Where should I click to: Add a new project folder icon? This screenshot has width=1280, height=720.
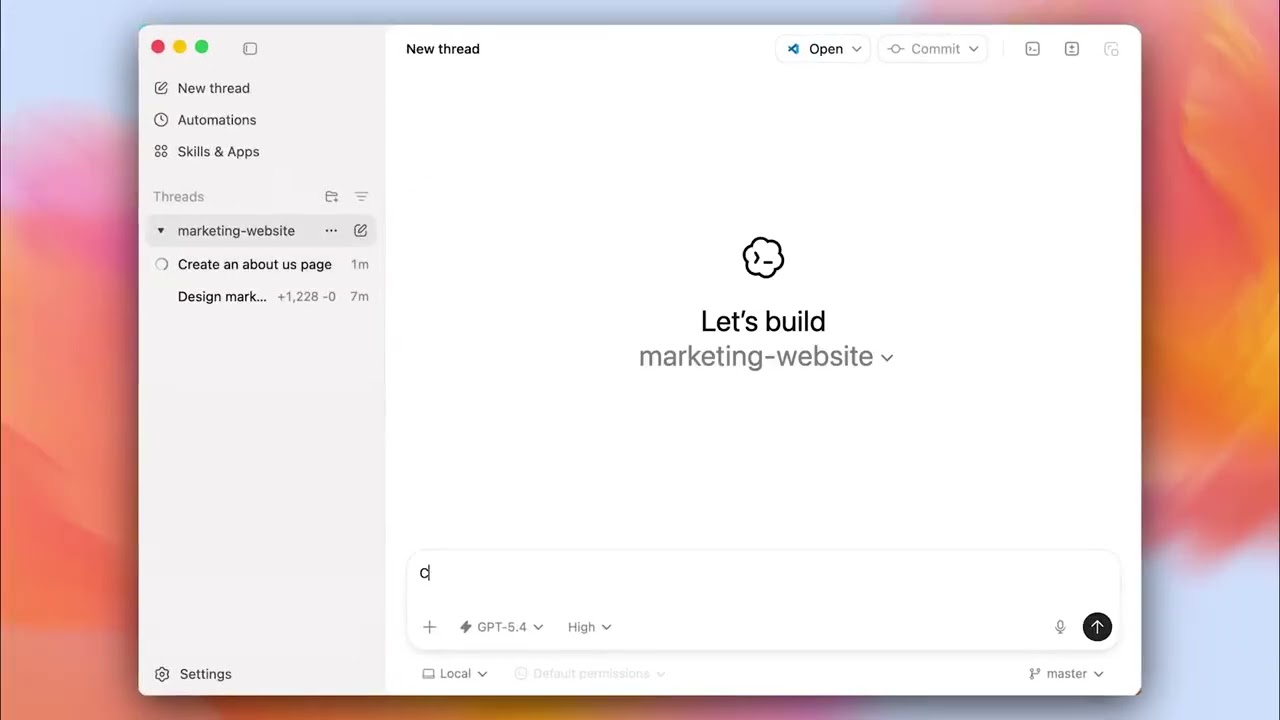332,197
